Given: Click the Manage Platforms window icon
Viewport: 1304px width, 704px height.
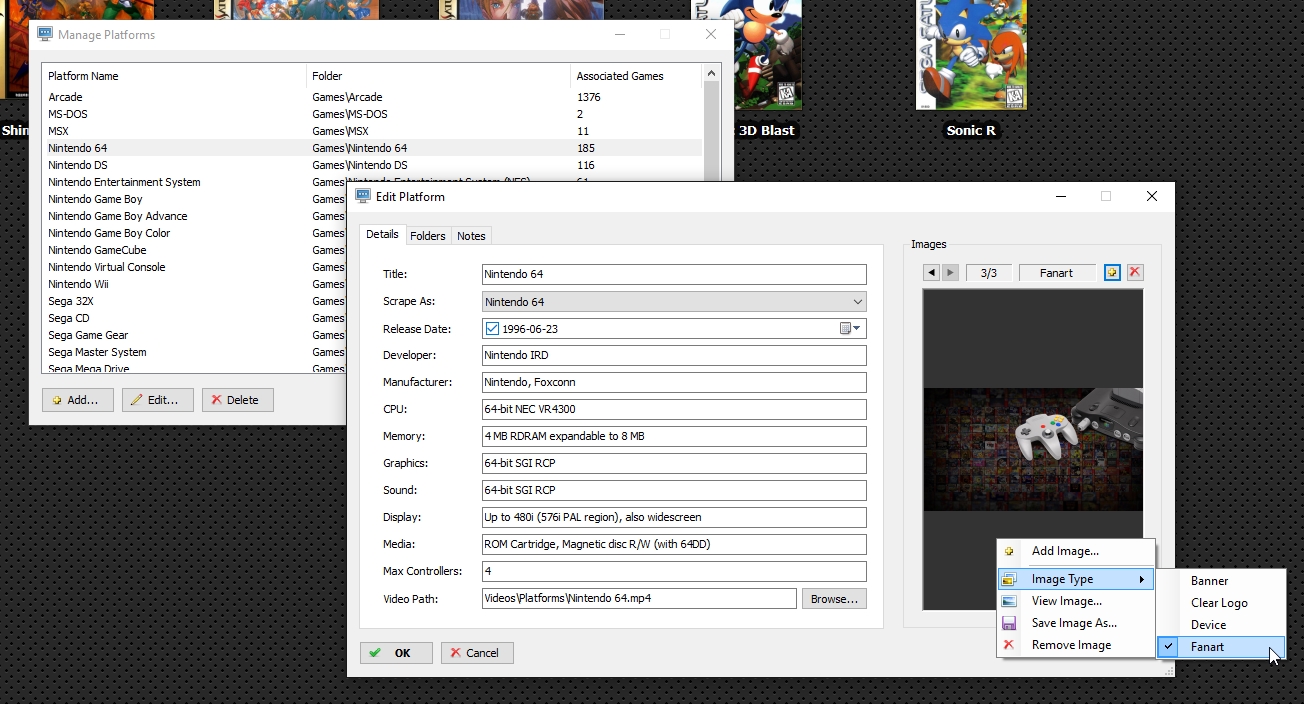Looking at the screenshot, I should (x=45, y=34).
